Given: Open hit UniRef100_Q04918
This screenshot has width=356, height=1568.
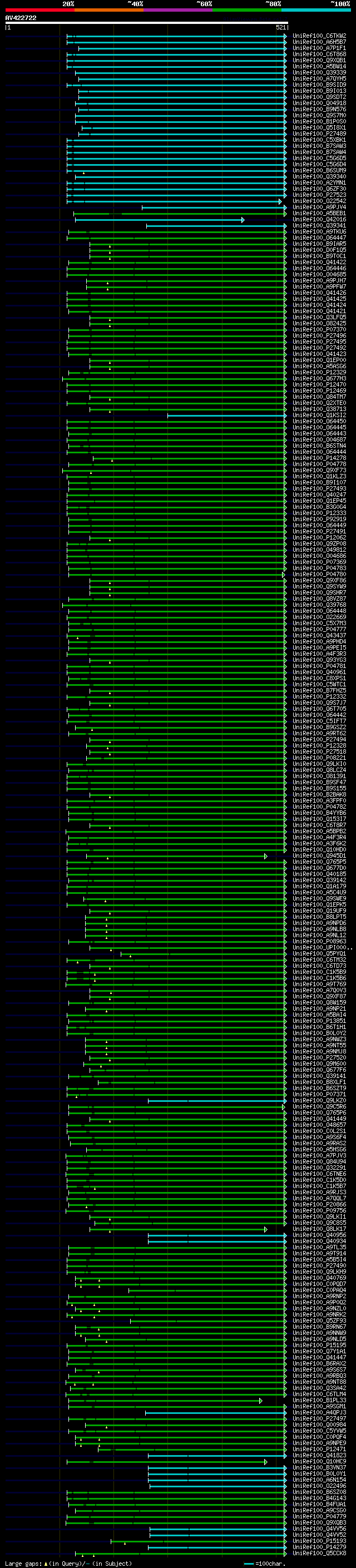Looking at the screenshot, I should pos(319,103).
